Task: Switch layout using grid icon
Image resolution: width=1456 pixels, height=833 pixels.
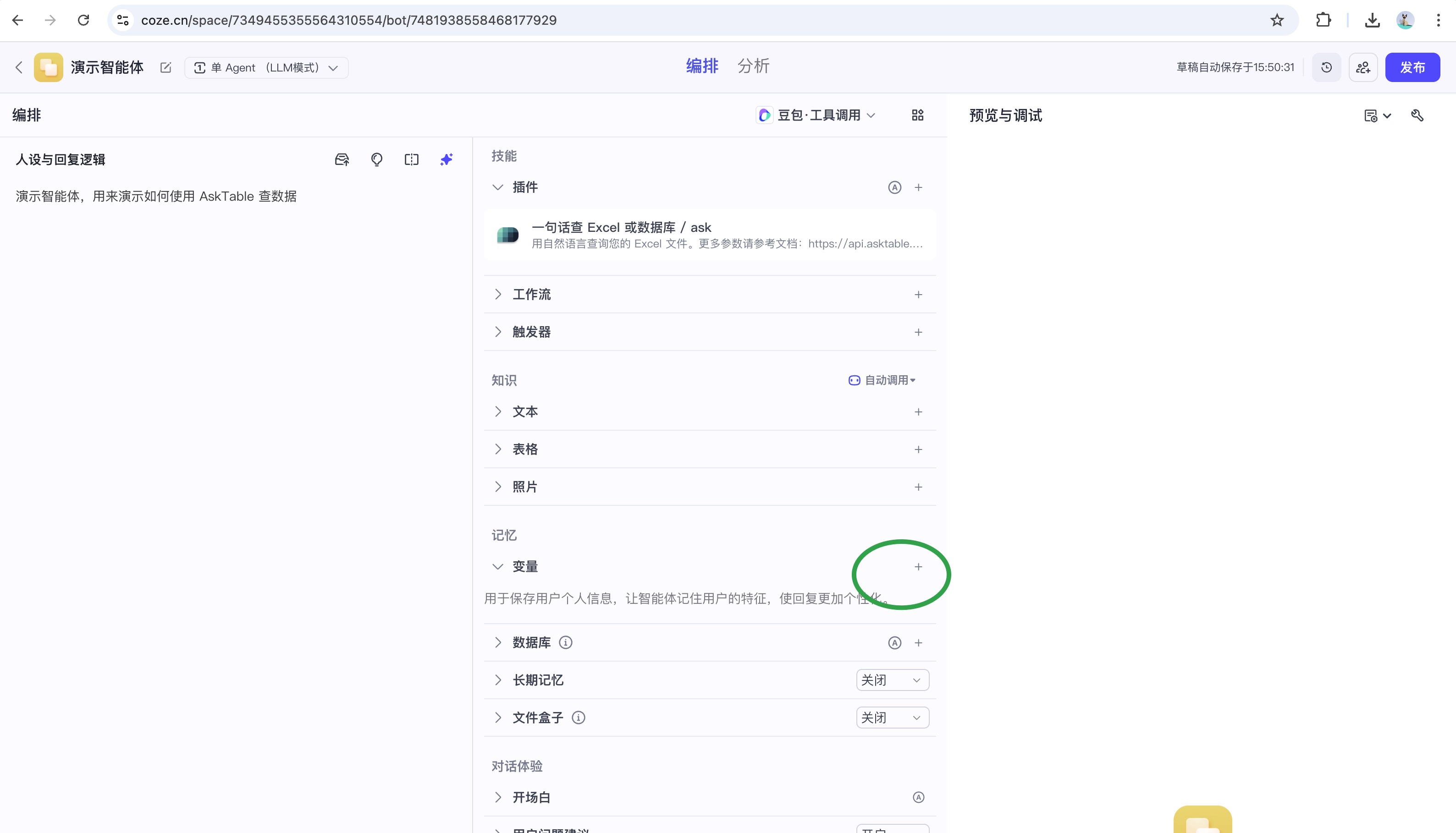Action: point(917,115)
